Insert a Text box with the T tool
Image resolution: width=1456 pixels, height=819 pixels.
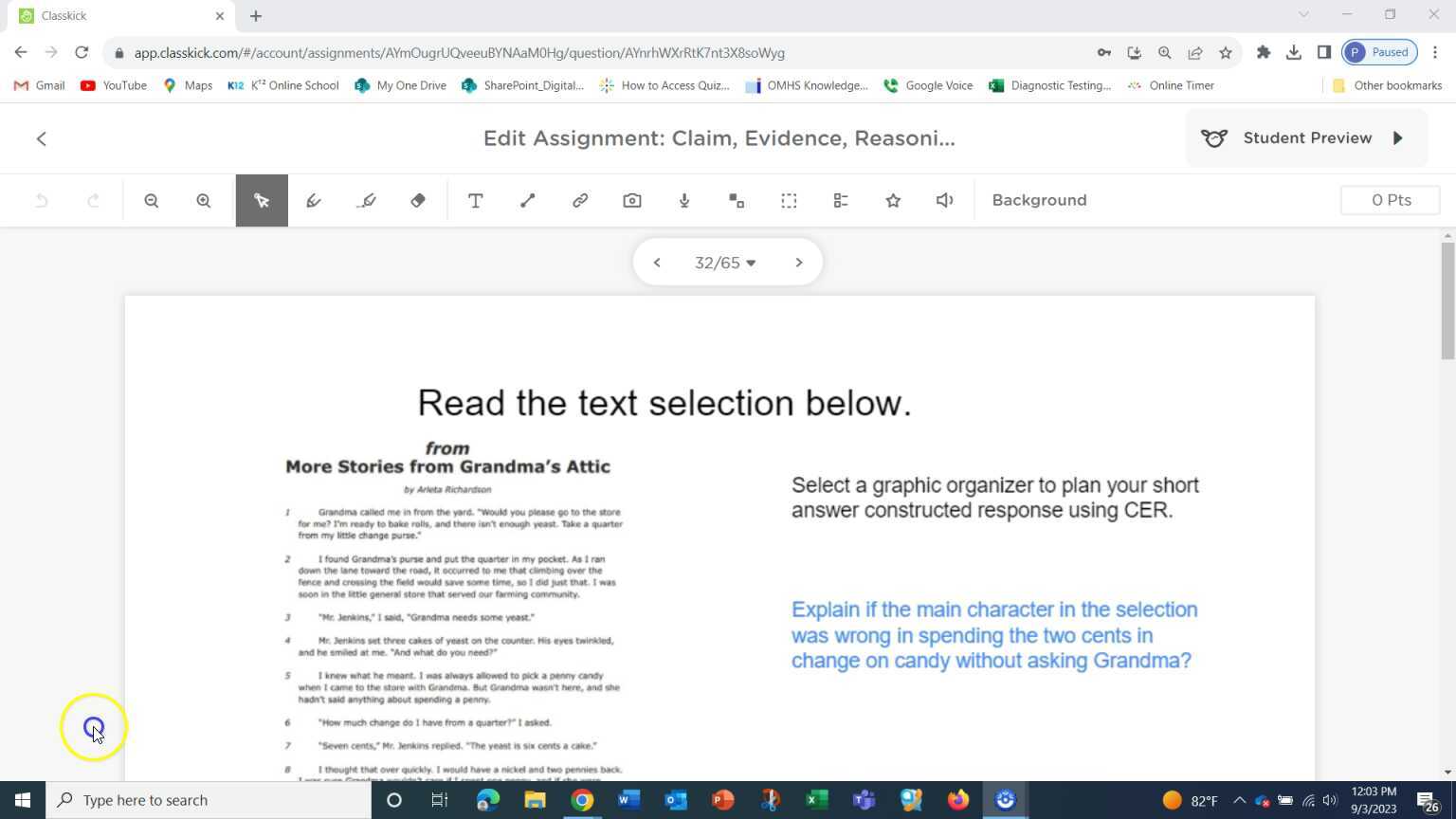point(475,200)
